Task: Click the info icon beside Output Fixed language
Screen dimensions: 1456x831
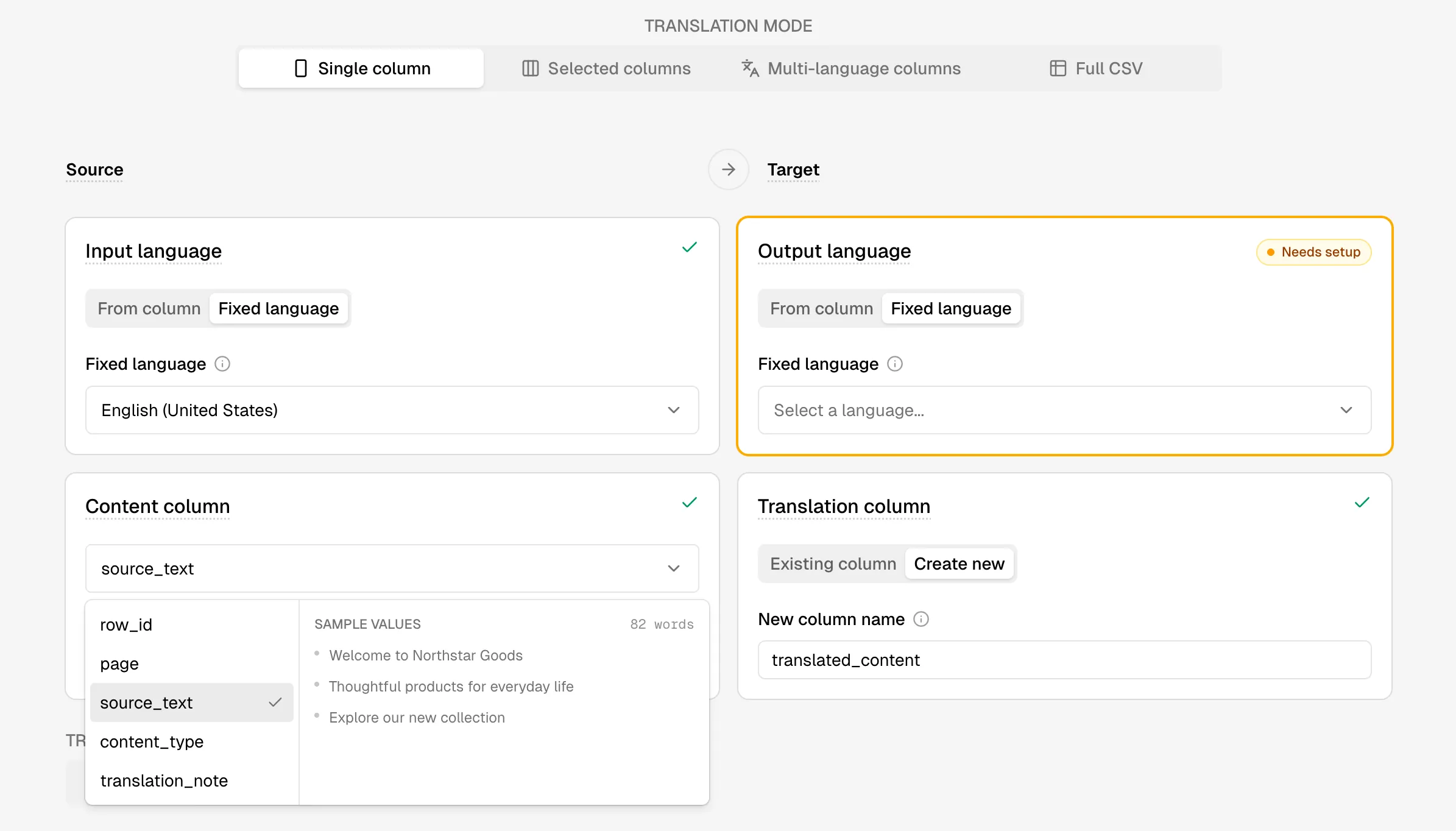Action: pos(895,364)
